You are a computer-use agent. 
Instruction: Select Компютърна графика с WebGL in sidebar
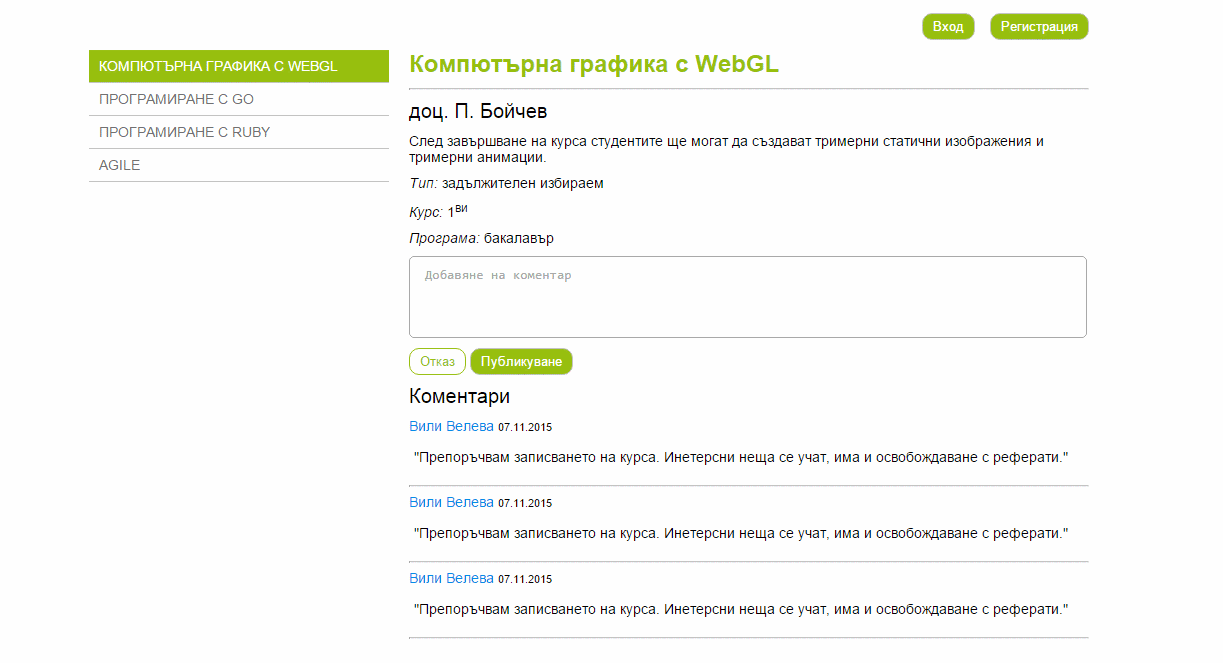pyautogui.click(x=238, y=67)
